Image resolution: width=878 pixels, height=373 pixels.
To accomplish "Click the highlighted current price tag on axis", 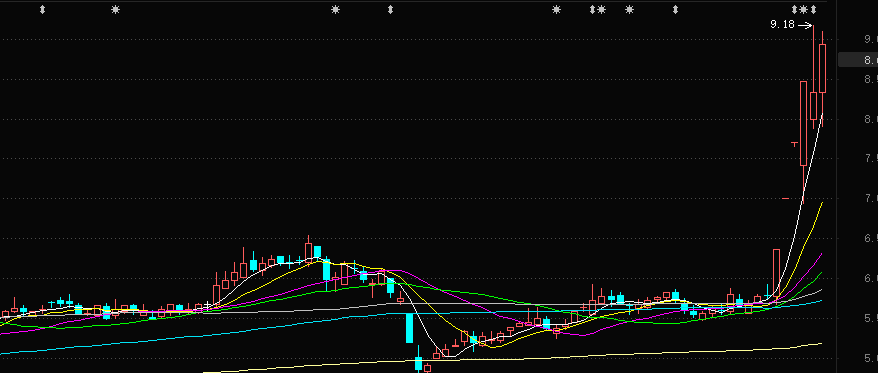I will 858,60.
